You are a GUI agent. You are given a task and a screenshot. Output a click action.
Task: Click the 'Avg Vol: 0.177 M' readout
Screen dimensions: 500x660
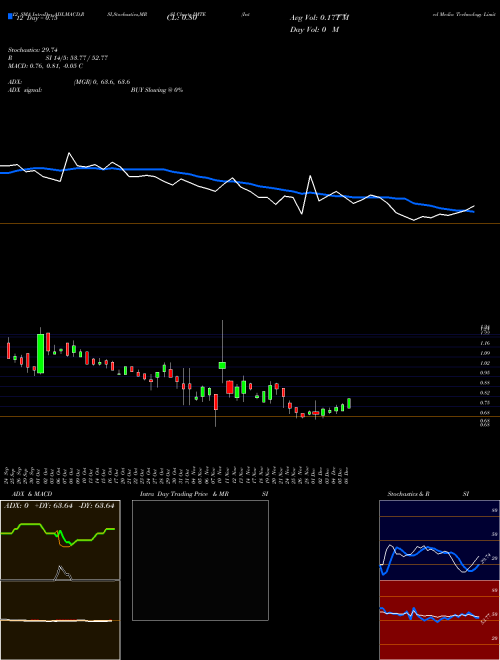click(319, 18)
